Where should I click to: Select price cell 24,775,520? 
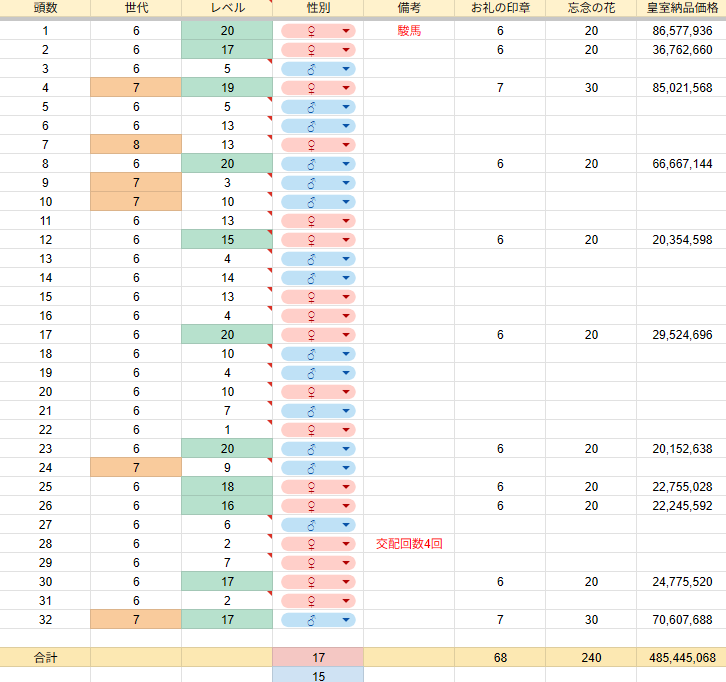click(682, 582)
